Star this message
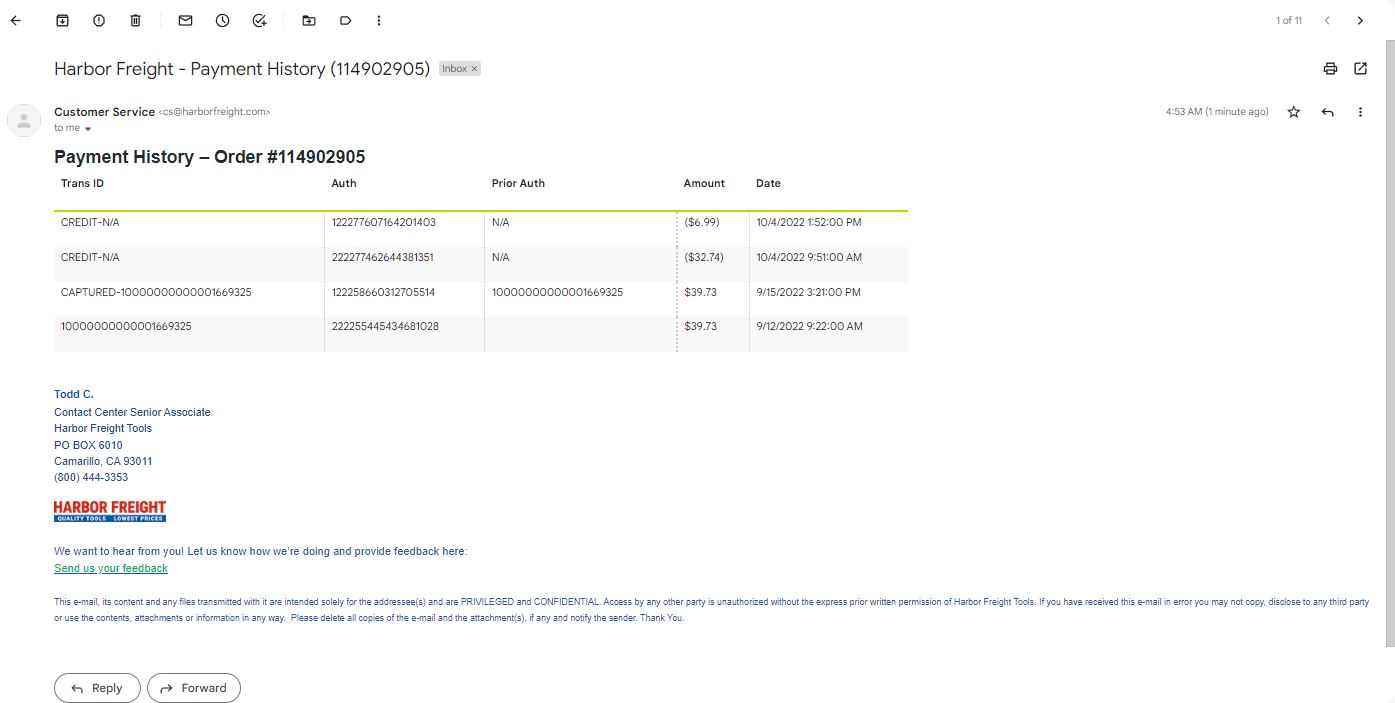 click(x=1293, y=112)
